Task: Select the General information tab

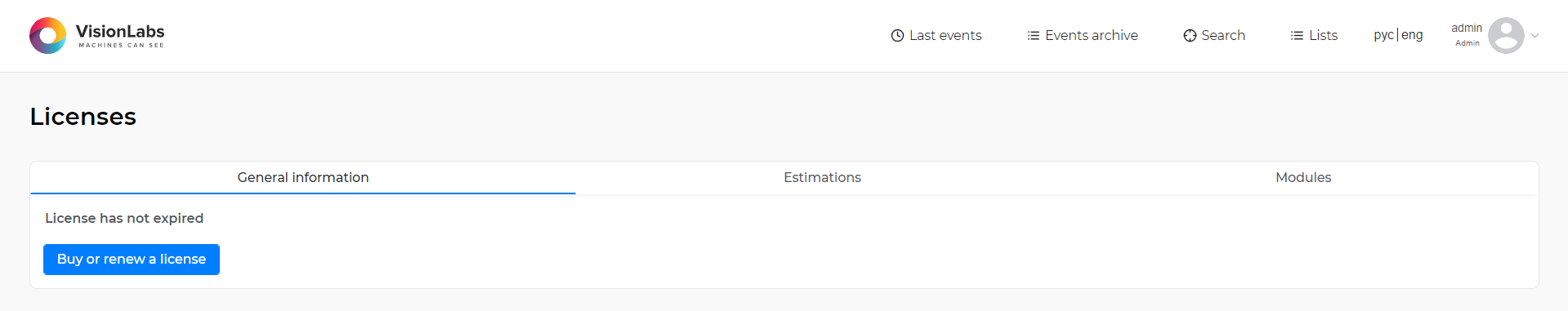Action: pyautogui.click(x=303, y=178)
